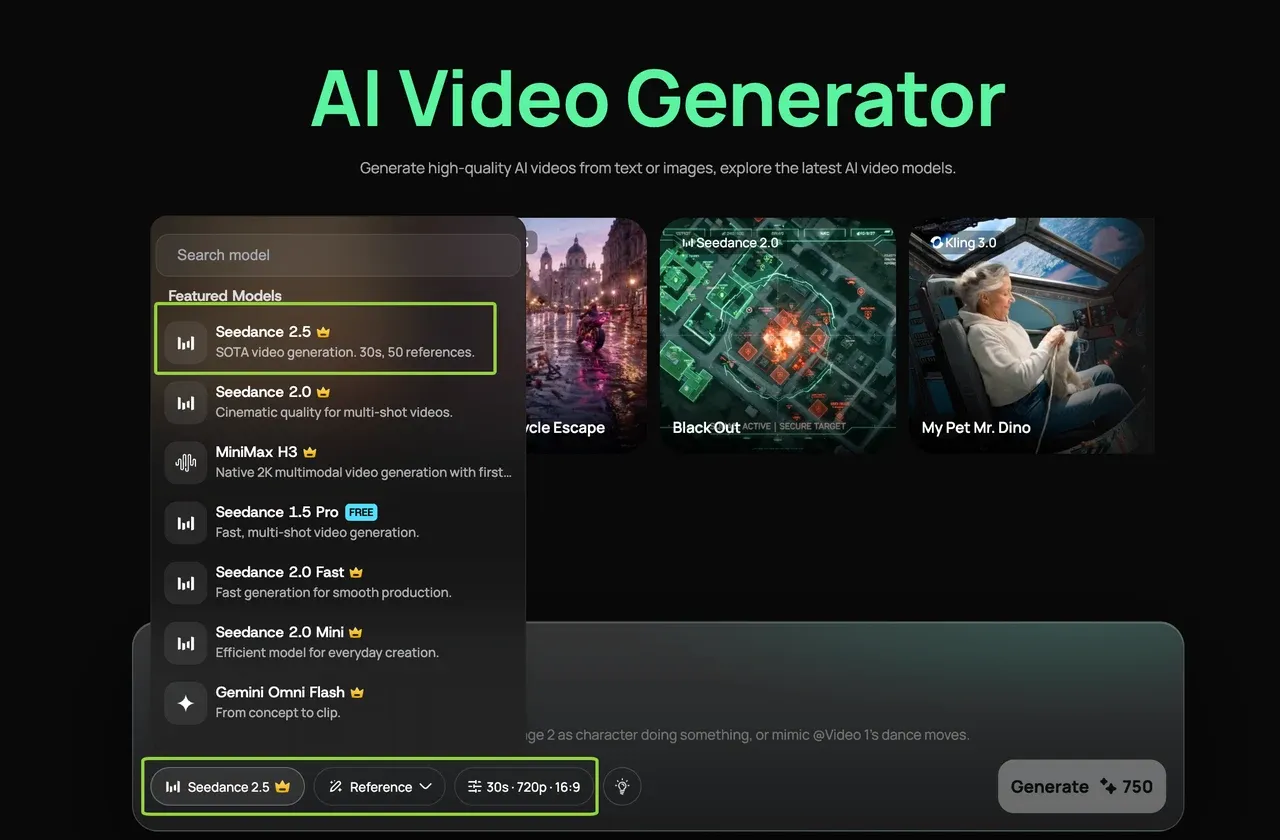Image resolution: width=1280 pixels, height=840 pixels.
Task: Choose Seedance 2.0 Mini model entry
Action: (x=340, y=642)
